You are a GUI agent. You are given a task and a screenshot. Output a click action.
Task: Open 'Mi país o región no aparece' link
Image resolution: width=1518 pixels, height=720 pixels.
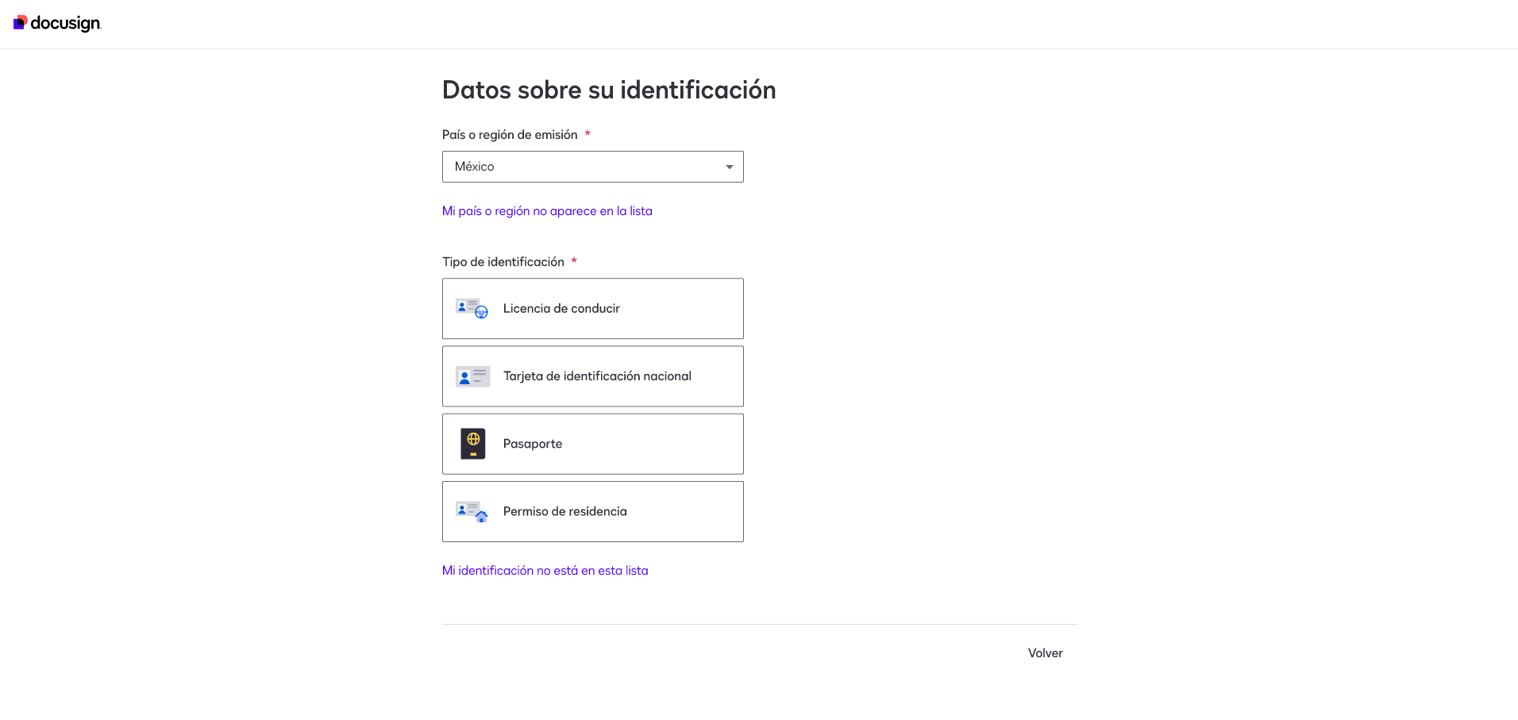pyautogui.click(x=547, y=211)
